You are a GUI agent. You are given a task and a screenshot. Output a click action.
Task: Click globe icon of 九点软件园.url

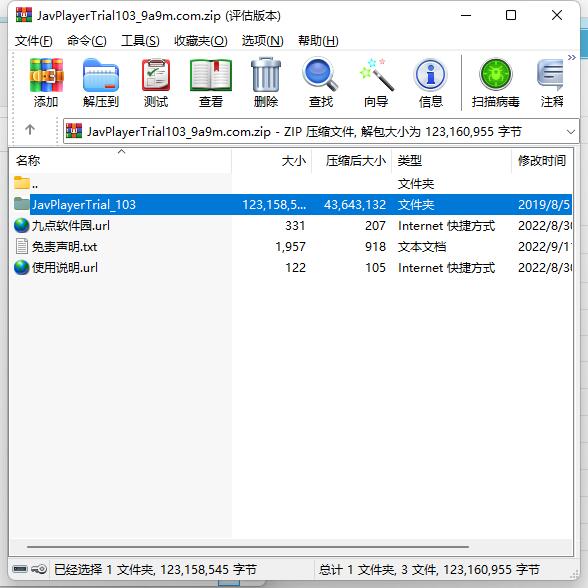(x=22, y=225)
